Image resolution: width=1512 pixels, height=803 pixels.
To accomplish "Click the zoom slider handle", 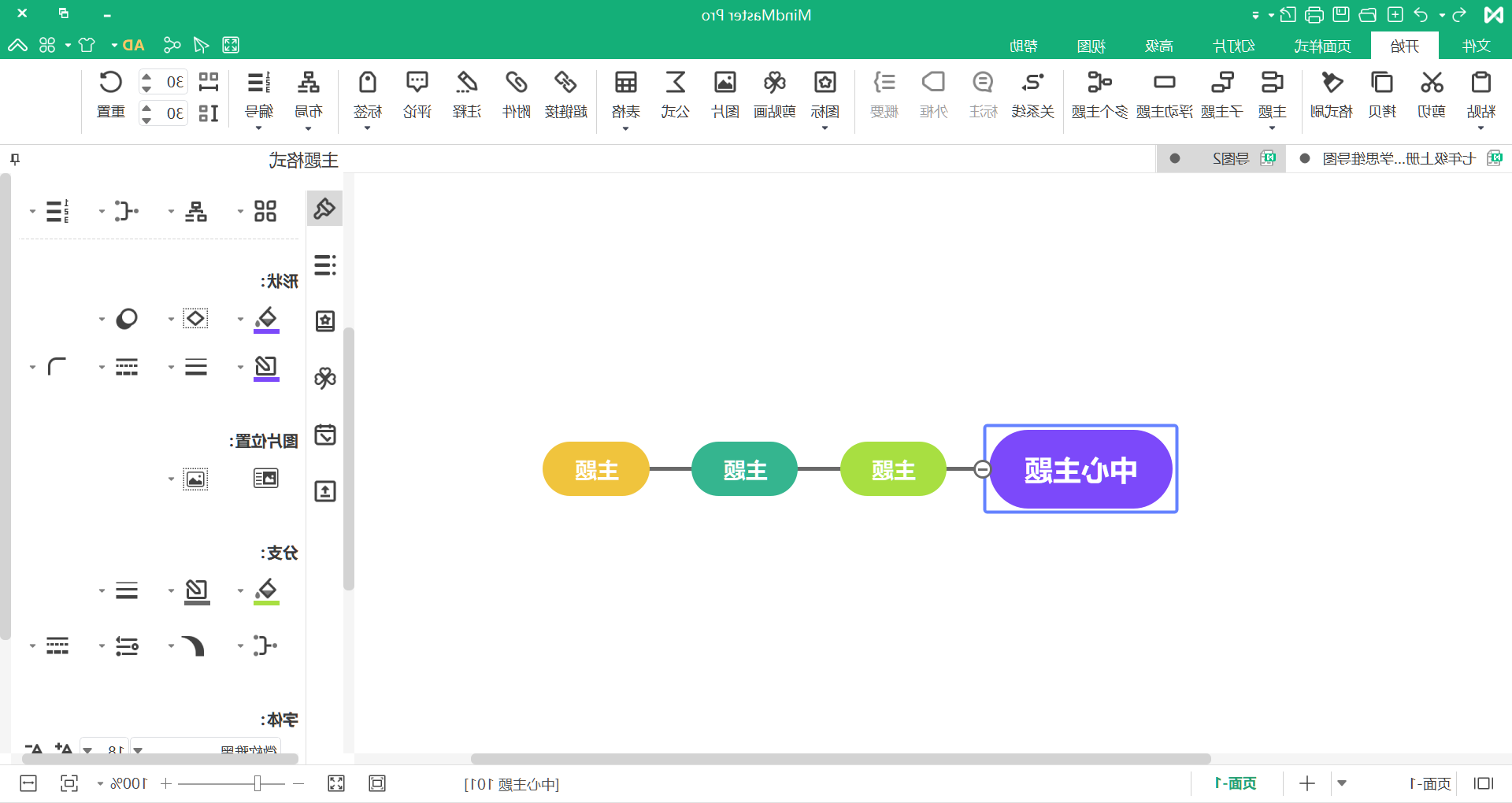I will click(x=258, y=783).
